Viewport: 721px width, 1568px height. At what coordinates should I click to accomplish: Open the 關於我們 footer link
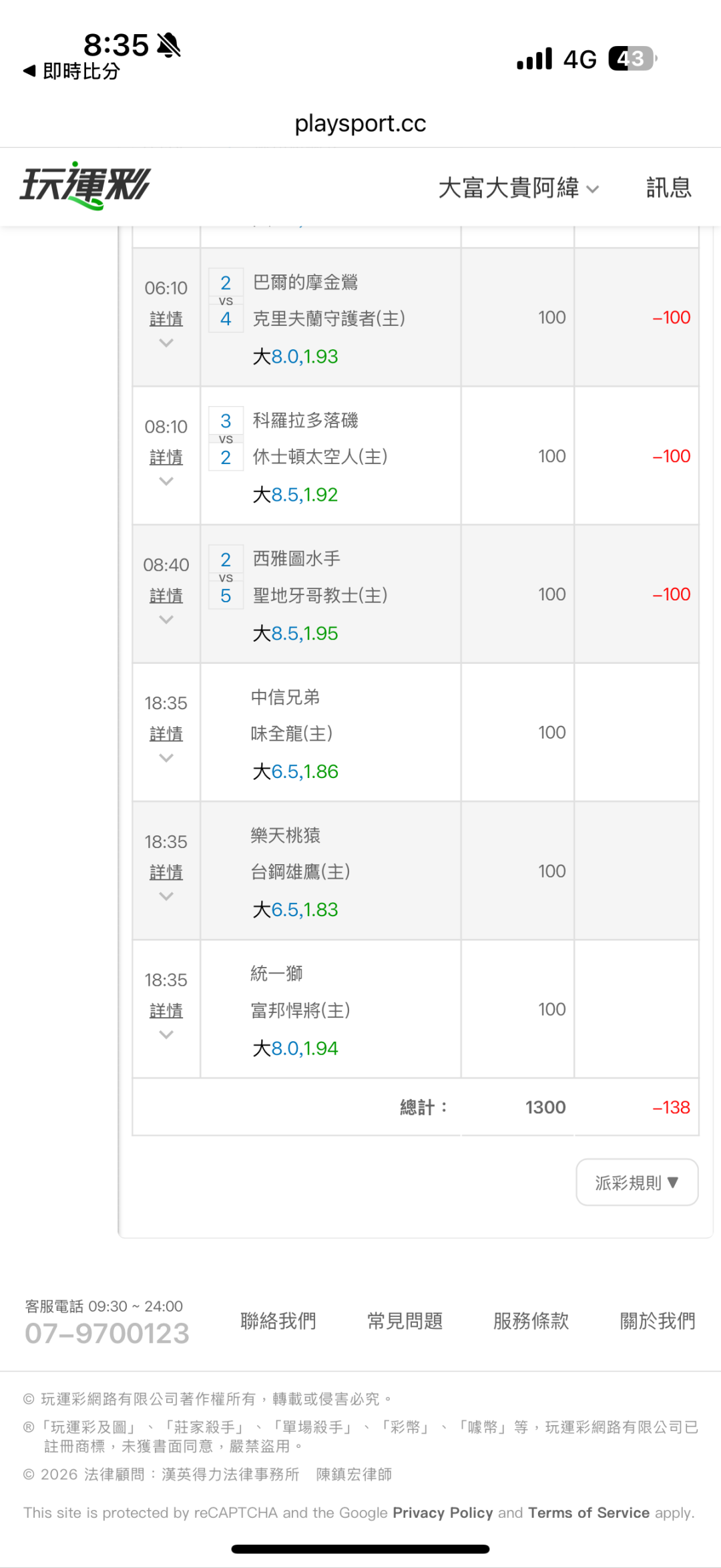pyautogui.click(x=658, y=1320)
